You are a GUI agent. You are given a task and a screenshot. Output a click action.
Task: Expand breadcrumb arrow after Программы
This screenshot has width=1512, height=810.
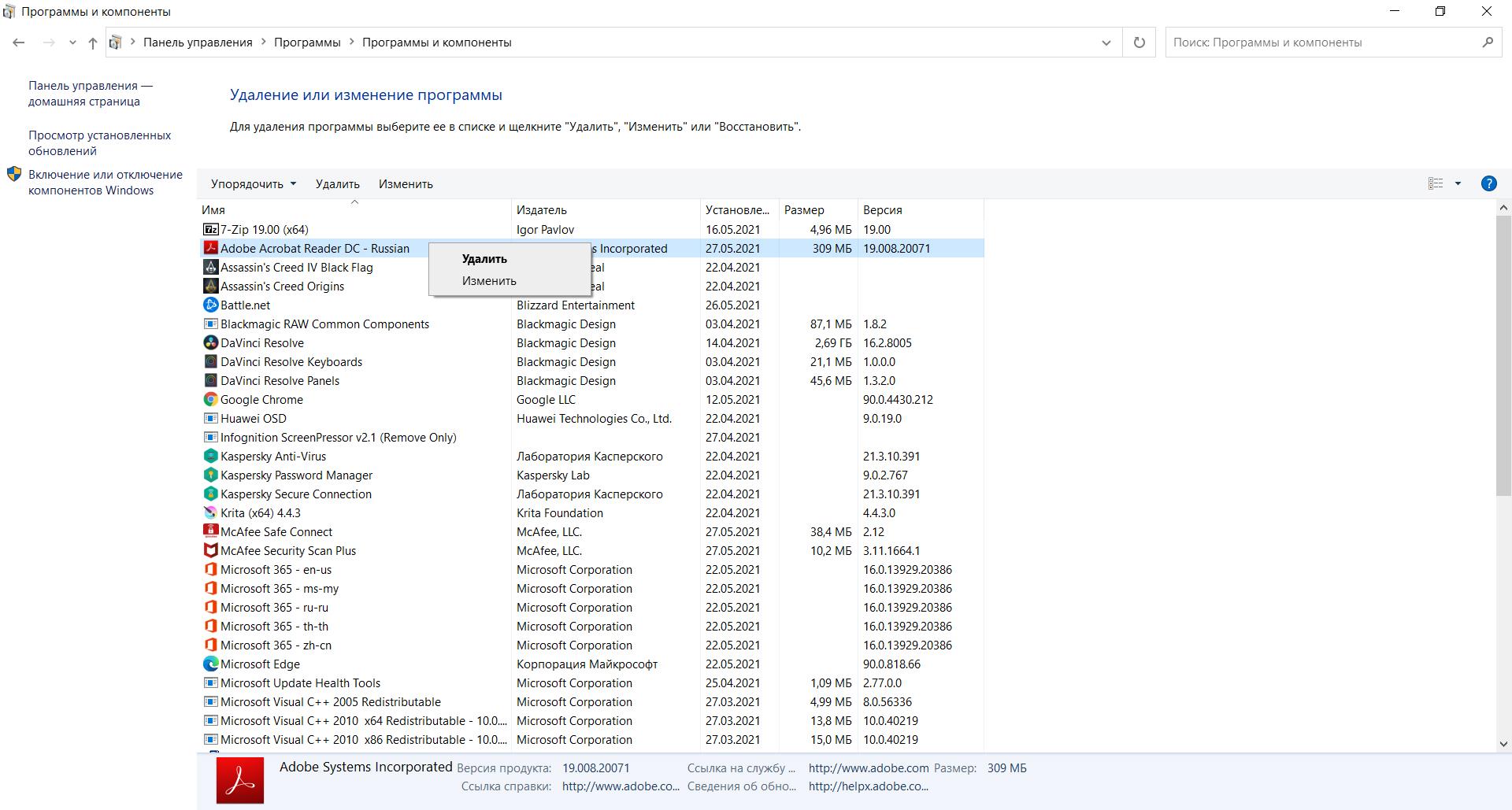pos(351,43)
